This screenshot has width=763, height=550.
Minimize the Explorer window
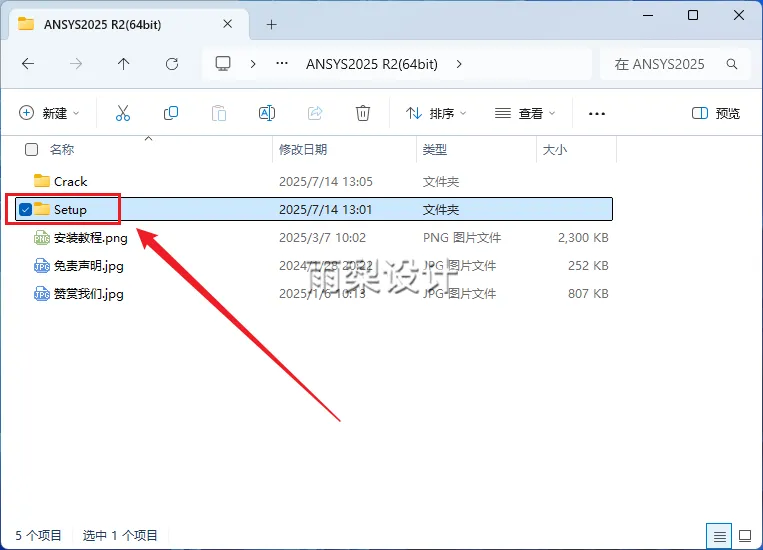click(x=648, y=15)
